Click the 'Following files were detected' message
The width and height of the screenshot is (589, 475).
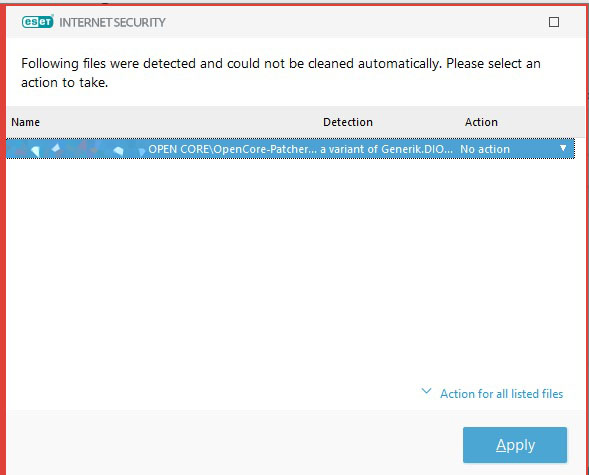tap(281, 63)
